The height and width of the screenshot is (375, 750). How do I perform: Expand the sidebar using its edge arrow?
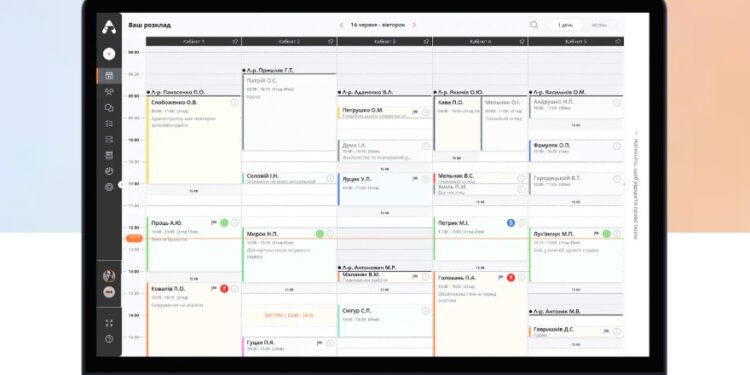[121, 184]
